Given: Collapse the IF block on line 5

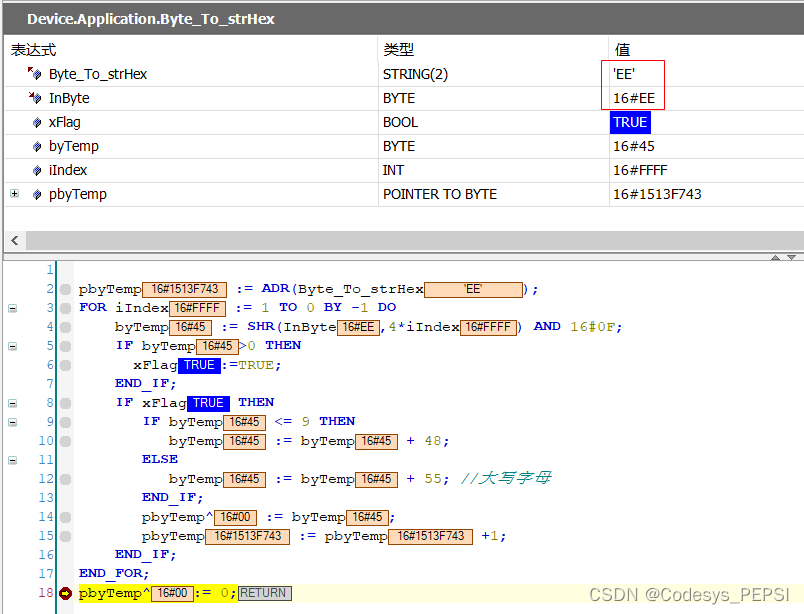Looking at the screenshot, I should pyautogui.click(x=13, y=346).
